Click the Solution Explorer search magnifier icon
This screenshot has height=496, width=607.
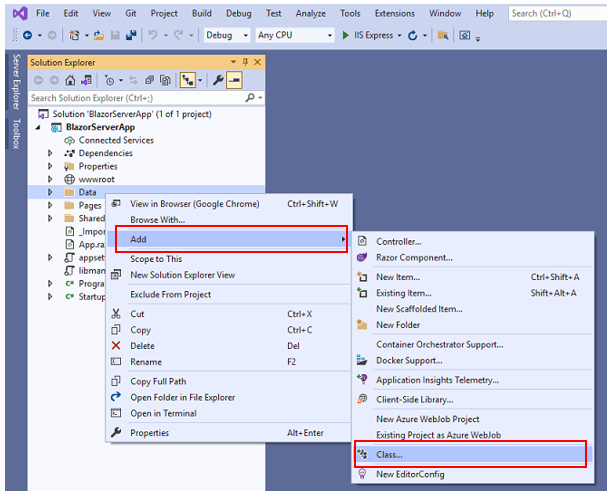coord(250,98)
